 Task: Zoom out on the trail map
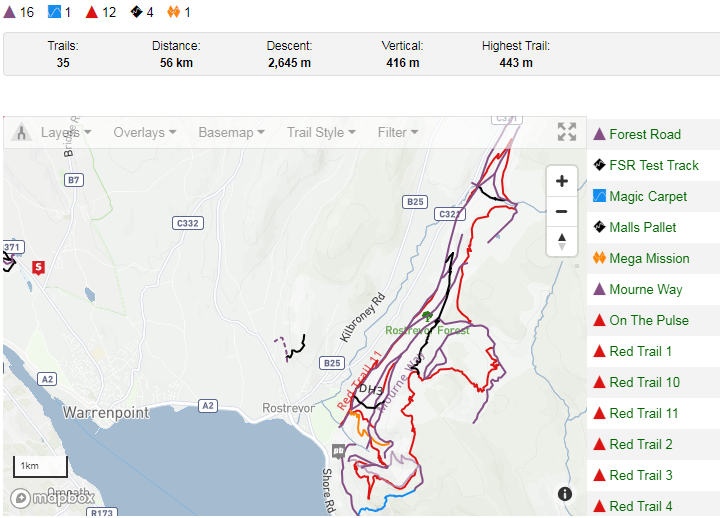click(x=562, y=211)
